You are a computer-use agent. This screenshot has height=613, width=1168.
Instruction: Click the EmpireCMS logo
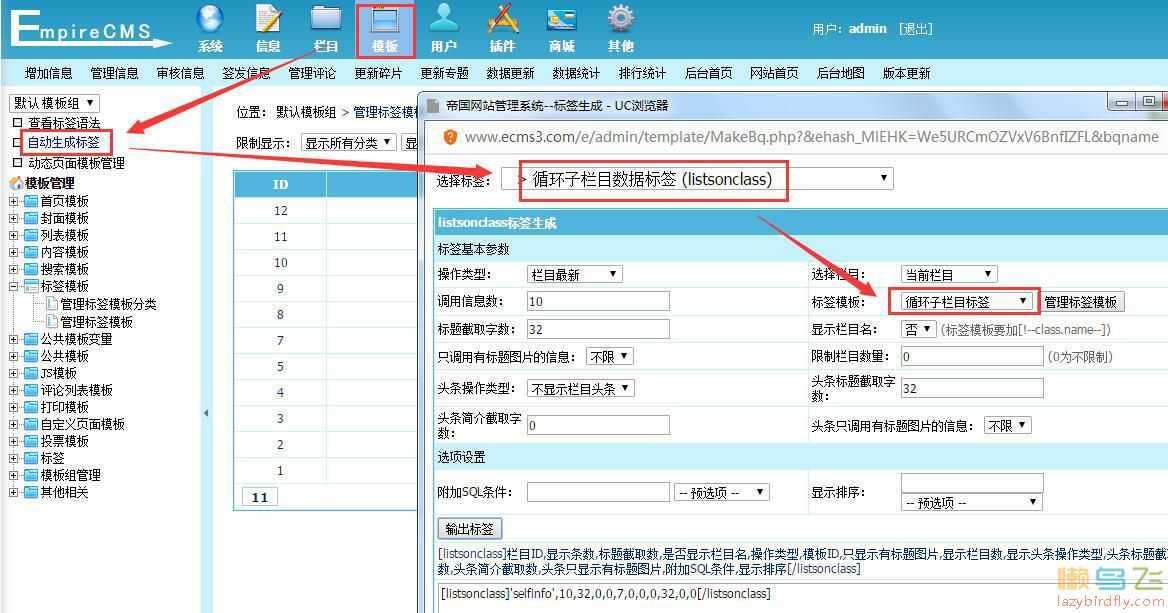click(x=89, y=28)
